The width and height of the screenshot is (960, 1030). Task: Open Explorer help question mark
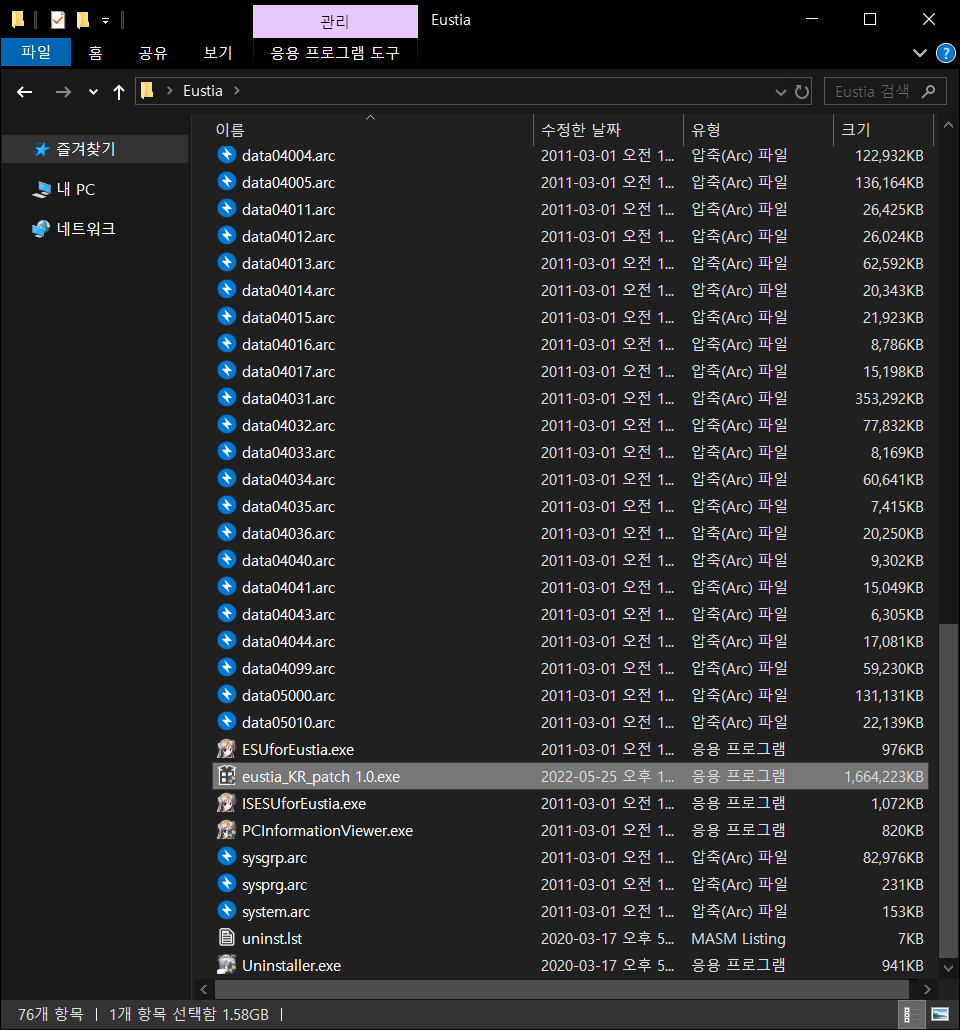[946, 53]
